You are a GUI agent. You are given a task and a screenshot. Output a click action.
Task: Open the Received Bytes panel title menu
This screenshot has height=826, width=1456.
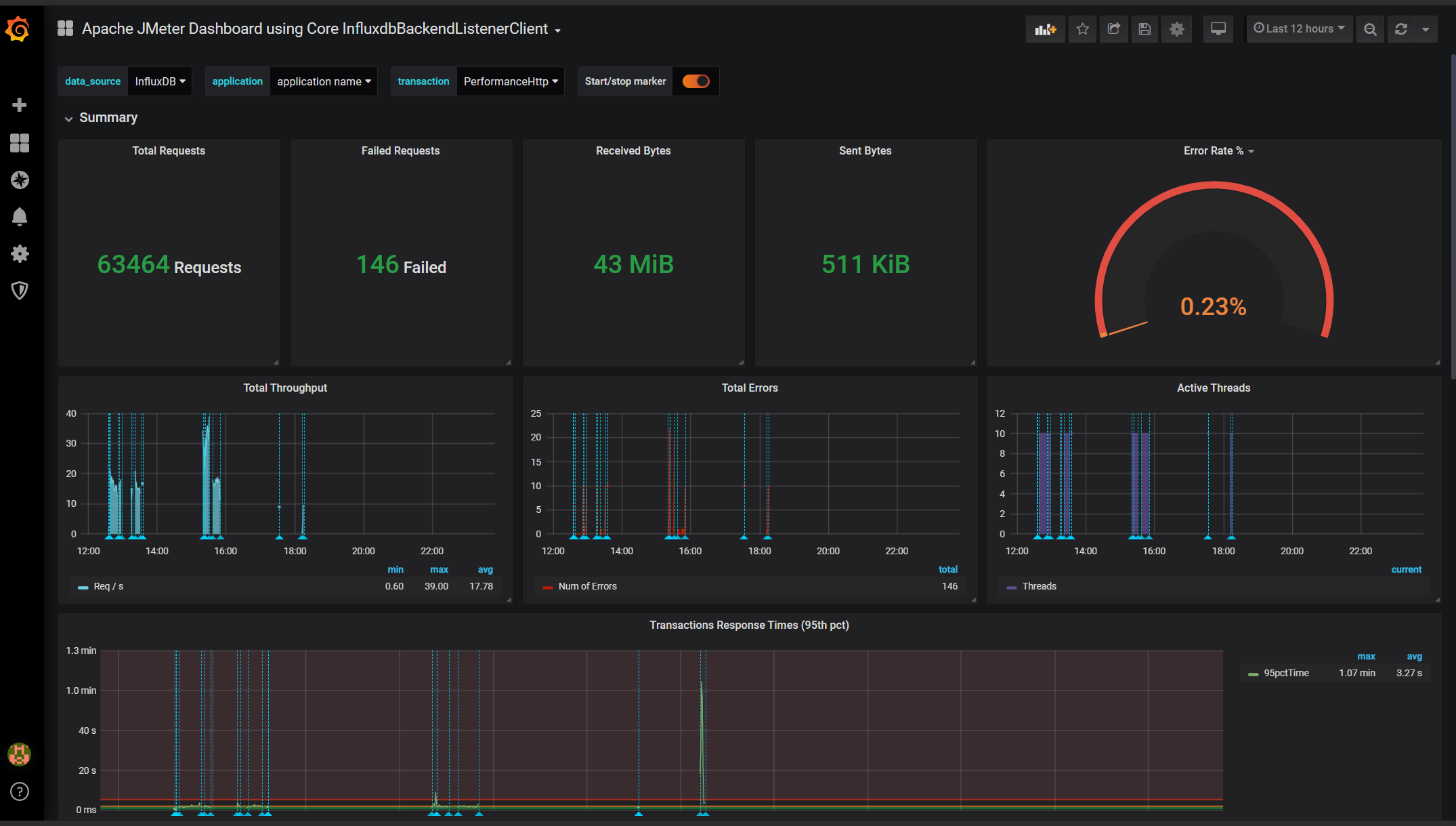[x=633, y=151]
